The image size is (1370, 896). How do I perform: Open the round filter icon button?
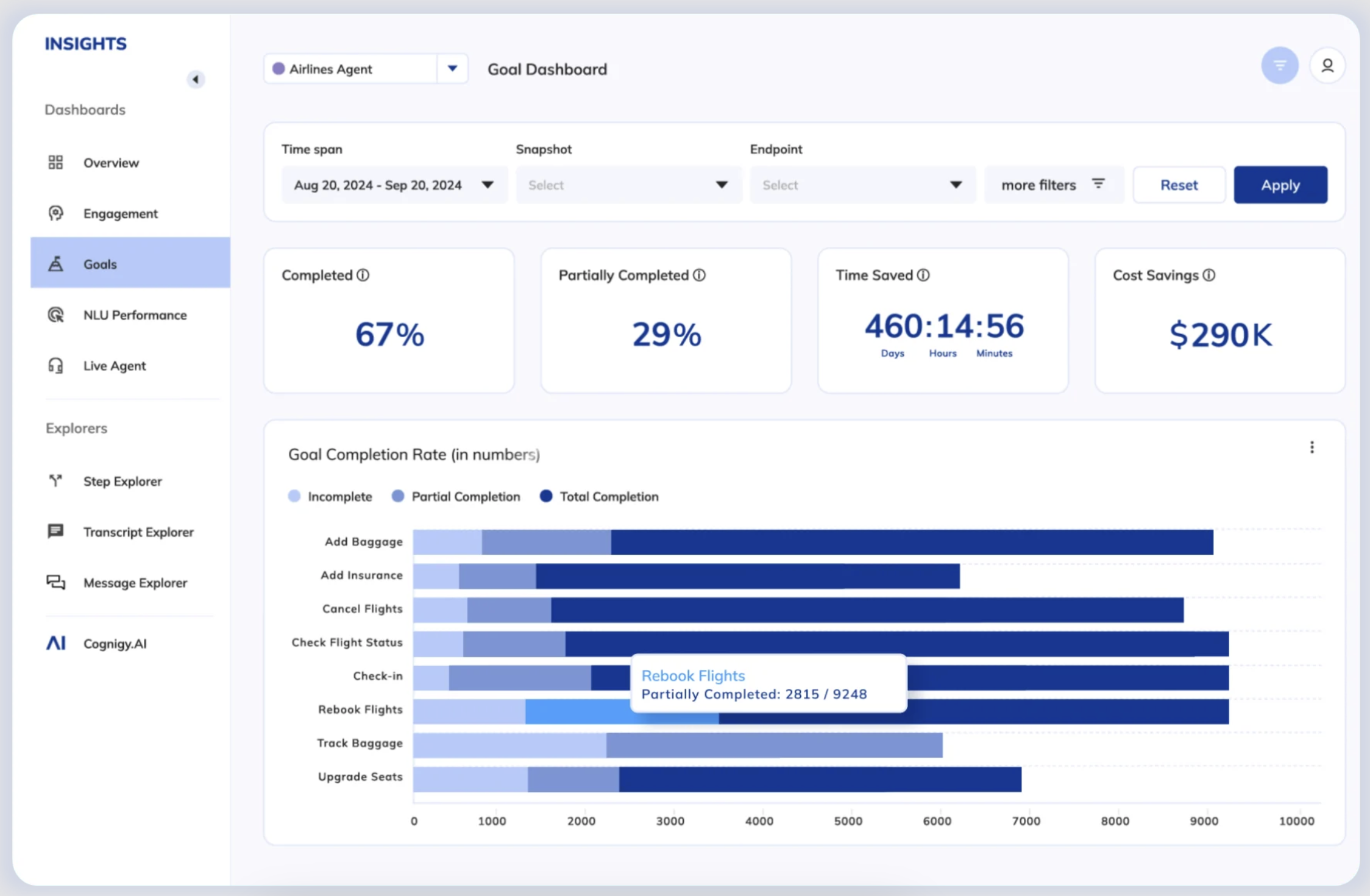(1280, 65)
